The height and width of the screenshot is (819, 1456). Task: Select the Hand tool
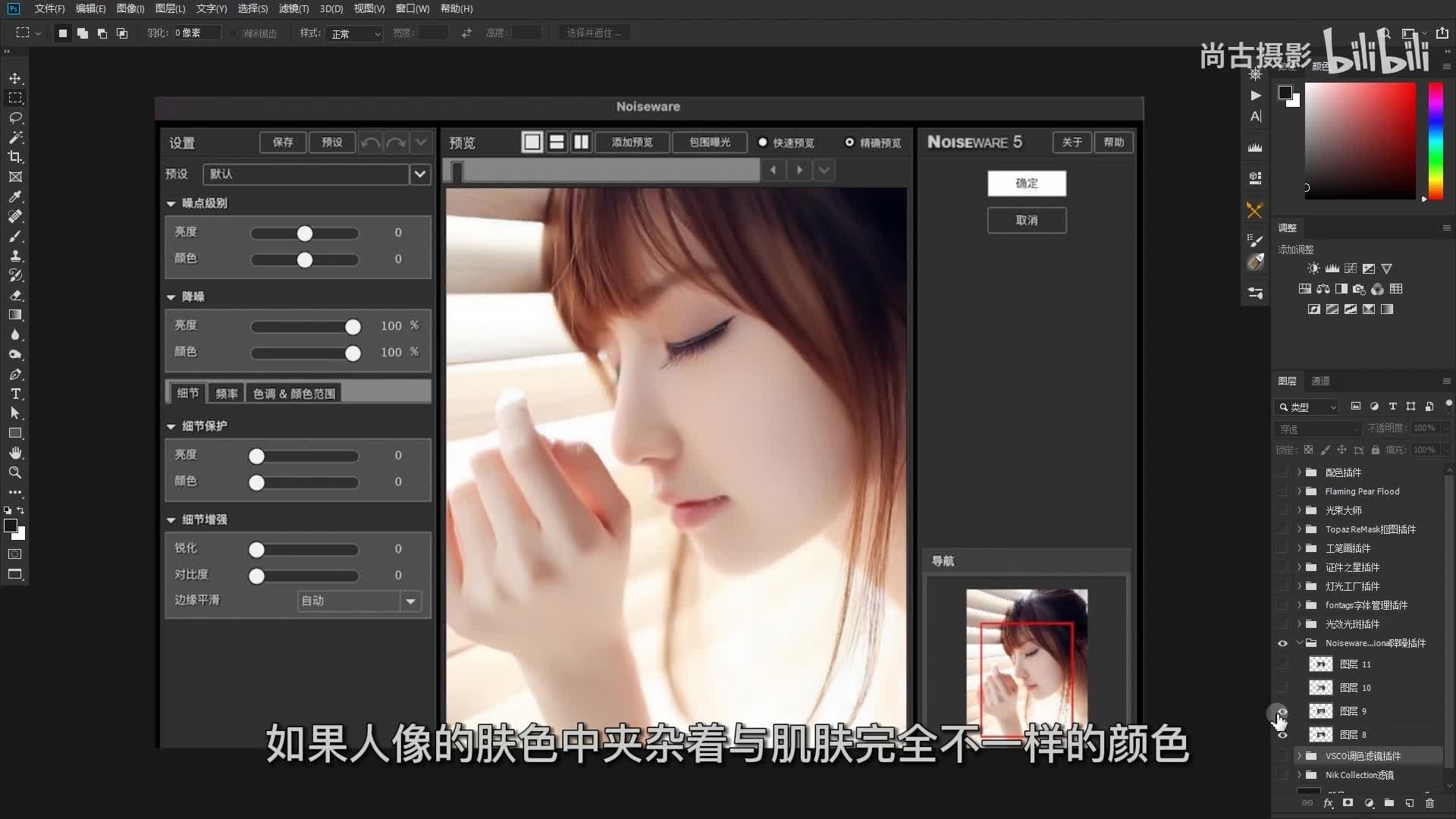tap(15, 453)
